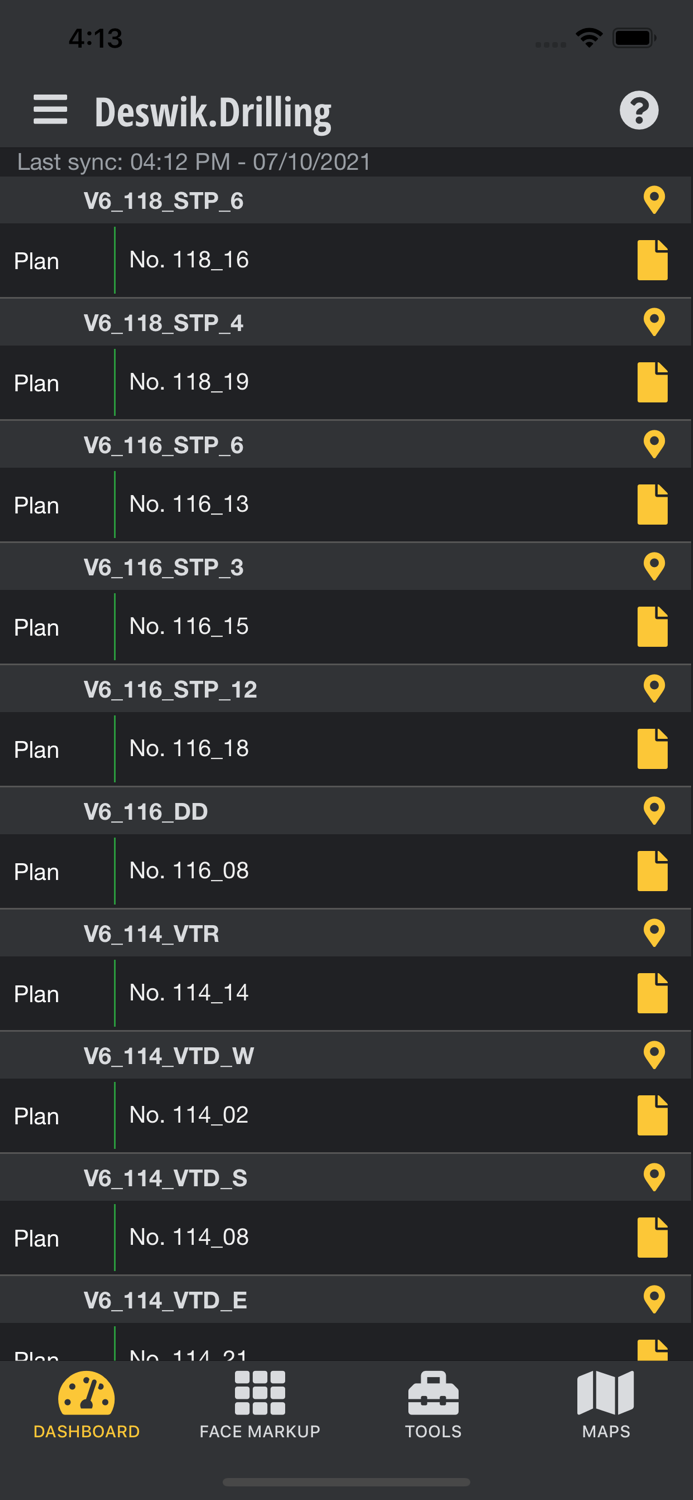This screenshot has height=1500, width=693.
Task: Open the hamburger navigation menu
Action: click(x=50, y=110)
